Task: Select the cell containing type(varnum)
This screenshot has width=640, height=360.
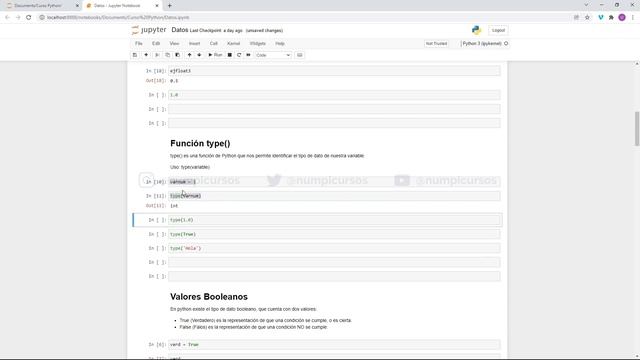Action: click(334, 196)
